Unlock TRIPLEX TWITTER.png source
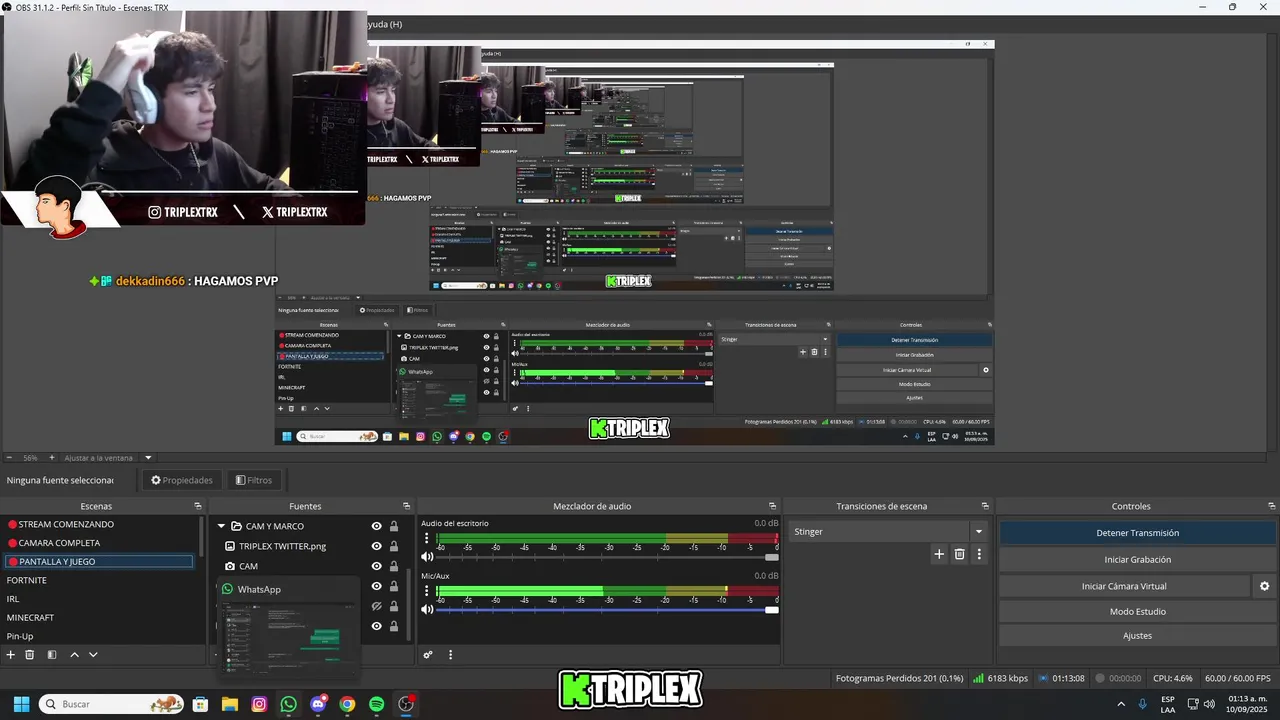This screenshot has height=720, width=1280. point(394,546)
